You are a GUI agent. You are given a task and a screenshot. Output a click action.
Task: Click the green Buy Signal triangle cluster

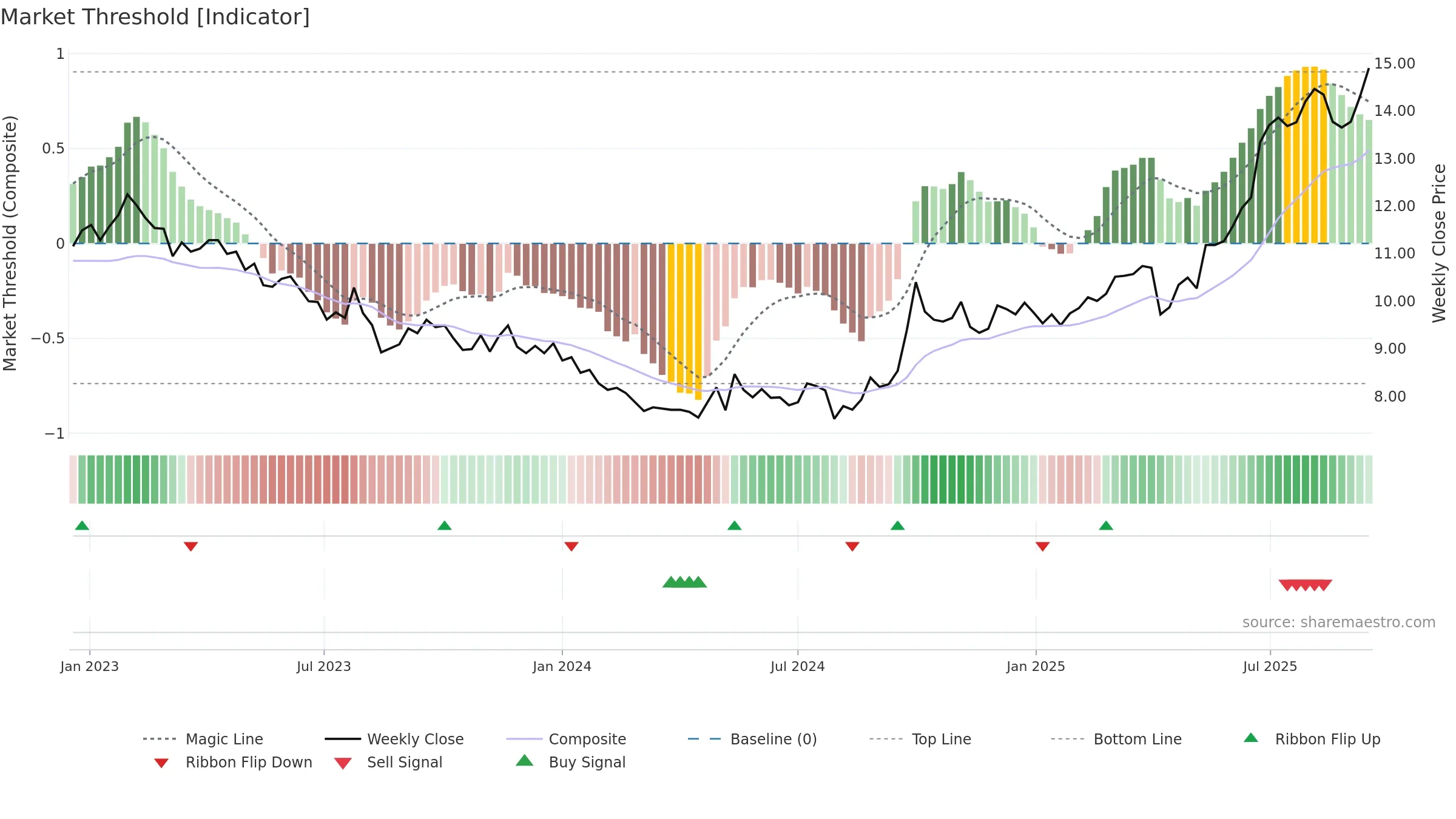(684, 582)
